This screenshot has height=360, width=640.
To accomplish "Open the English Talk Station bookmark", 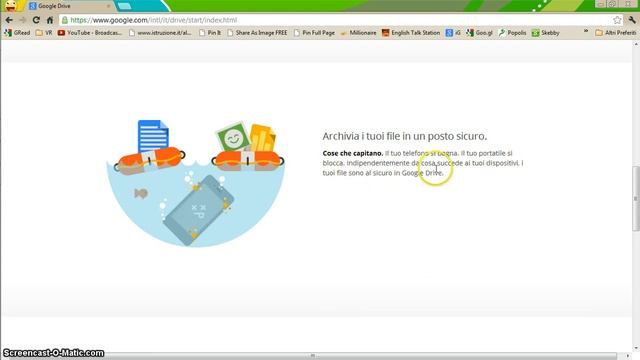I will (x=411, y=33).
